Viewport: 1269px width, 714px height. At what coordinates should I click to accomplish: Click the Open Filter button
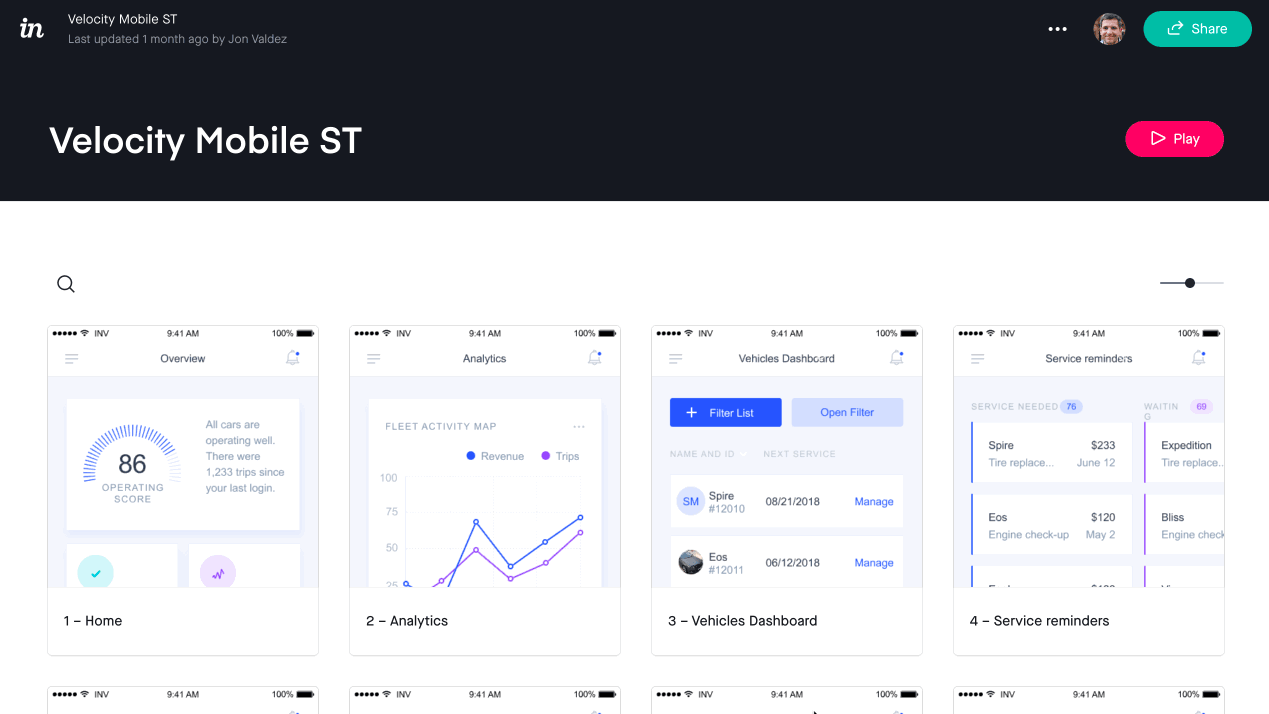tap(847, 413)
